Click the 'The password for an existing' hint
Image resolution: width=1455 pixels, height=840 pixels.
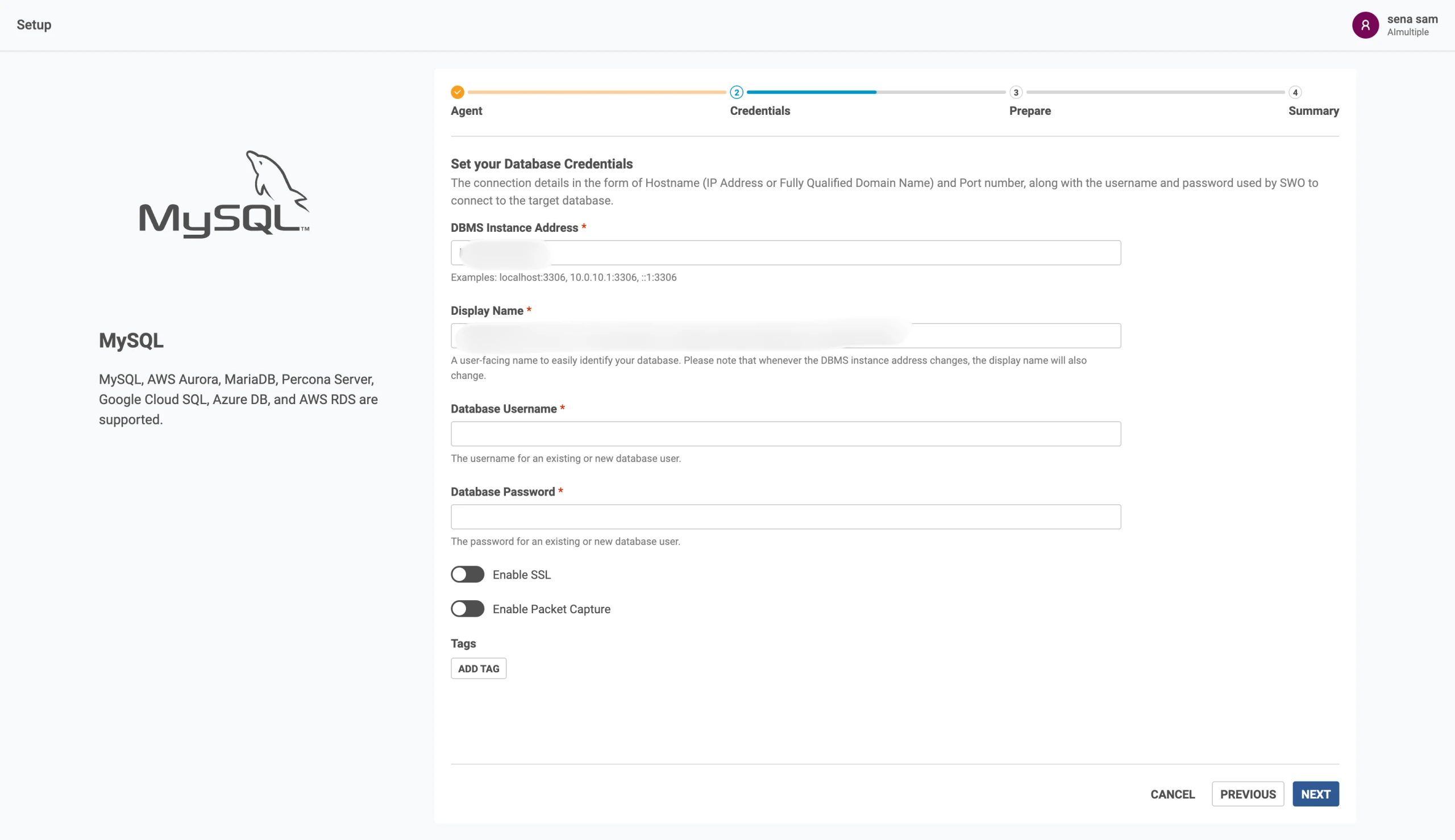coord(566,542)
